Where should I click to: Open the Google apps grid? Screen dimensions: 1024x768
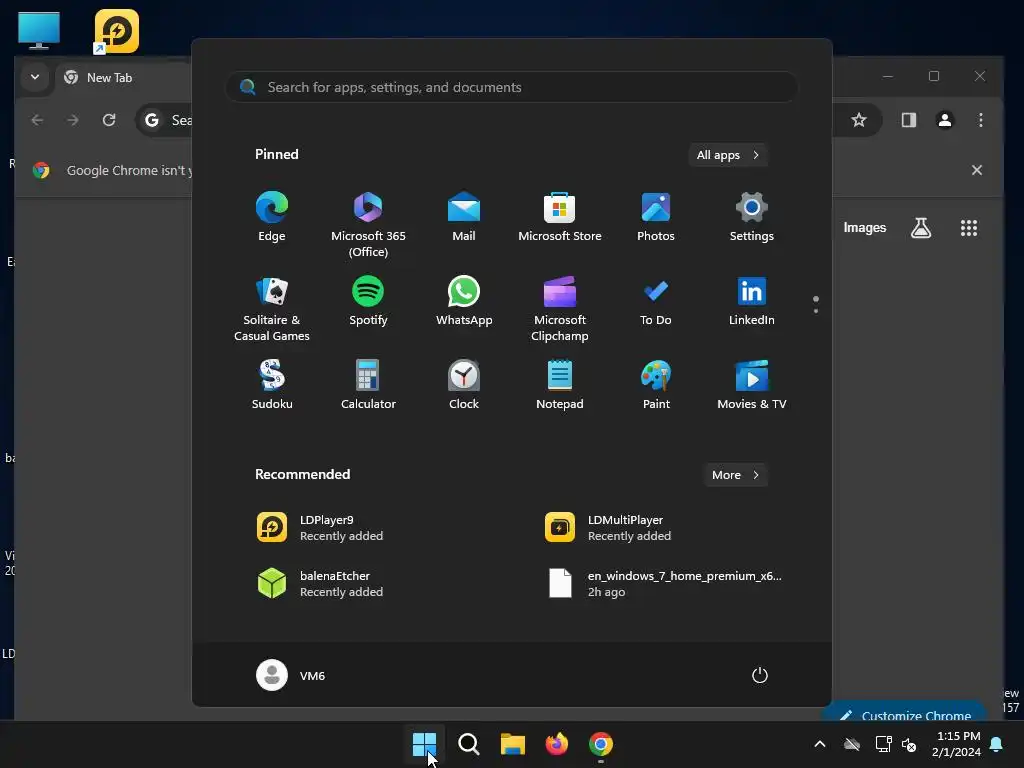[968, 228]
